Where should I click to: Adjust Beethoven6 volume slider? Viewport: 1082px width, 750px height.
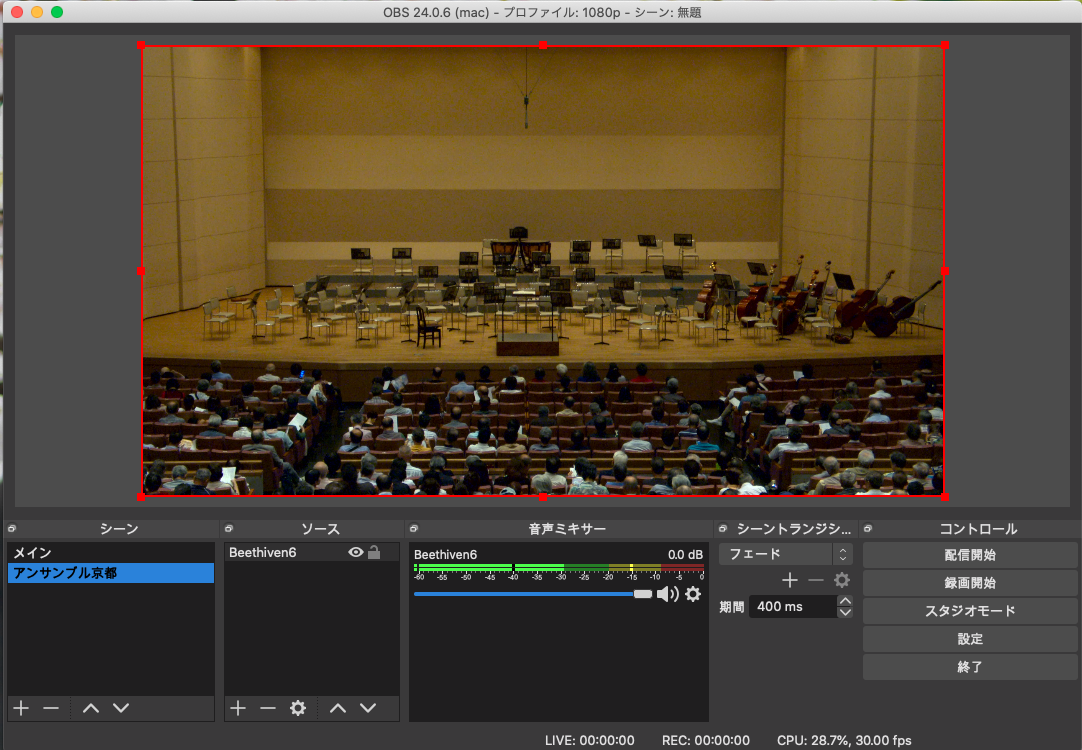tap(533, 594)
